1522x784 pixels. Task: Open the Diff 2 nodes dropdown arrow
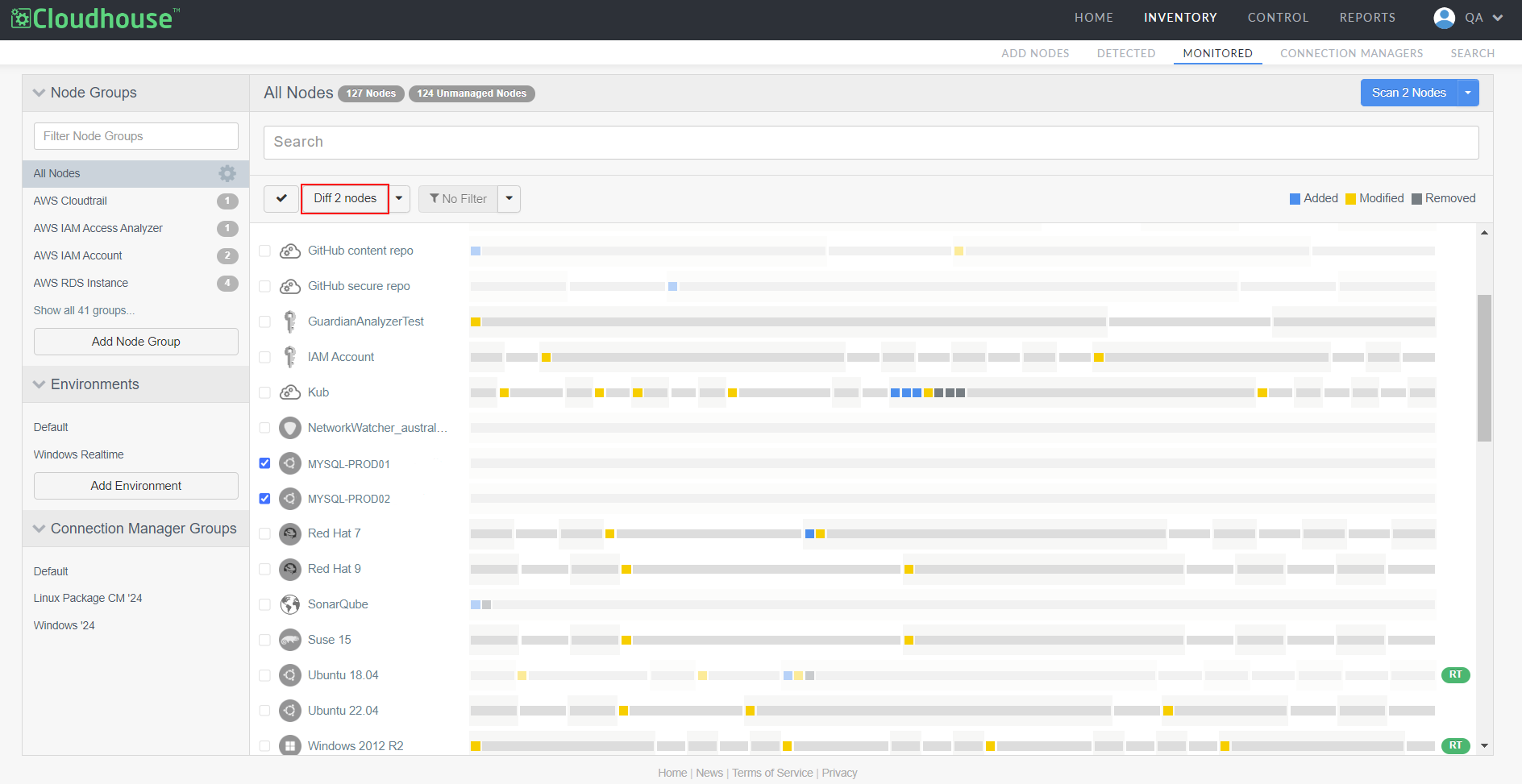click(399, 198)
